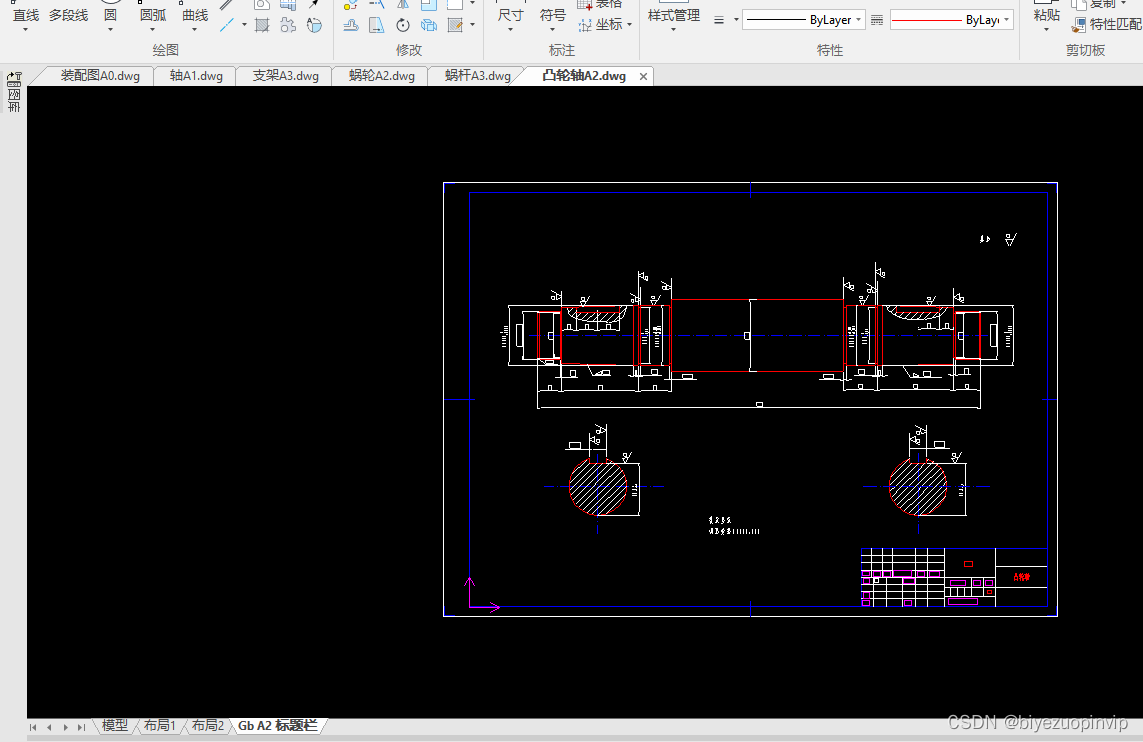Screen dimensions: 1143x742
Task: Click the 3D box icon in 修改 group
Action: [429, 26]
